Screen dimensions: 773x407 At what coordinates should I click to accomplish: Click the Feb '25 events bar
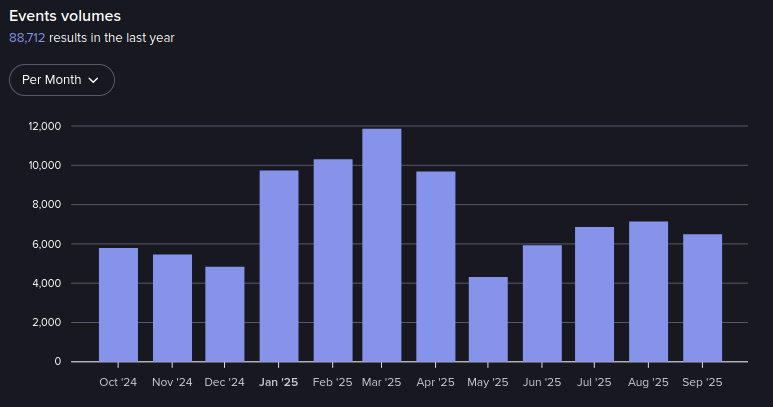[332, 260]
